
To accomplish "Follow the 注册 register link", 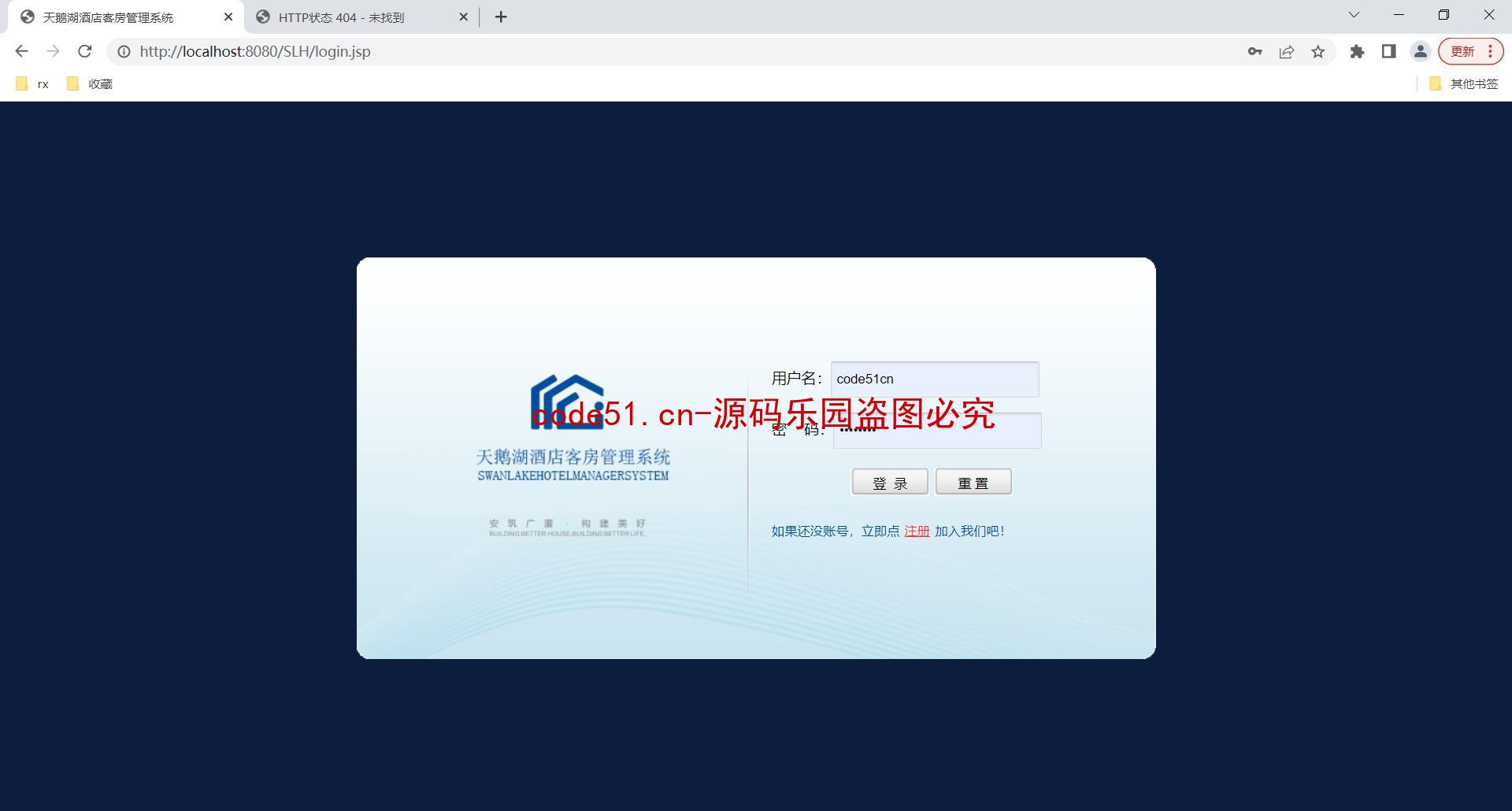I will click(917, 531).
